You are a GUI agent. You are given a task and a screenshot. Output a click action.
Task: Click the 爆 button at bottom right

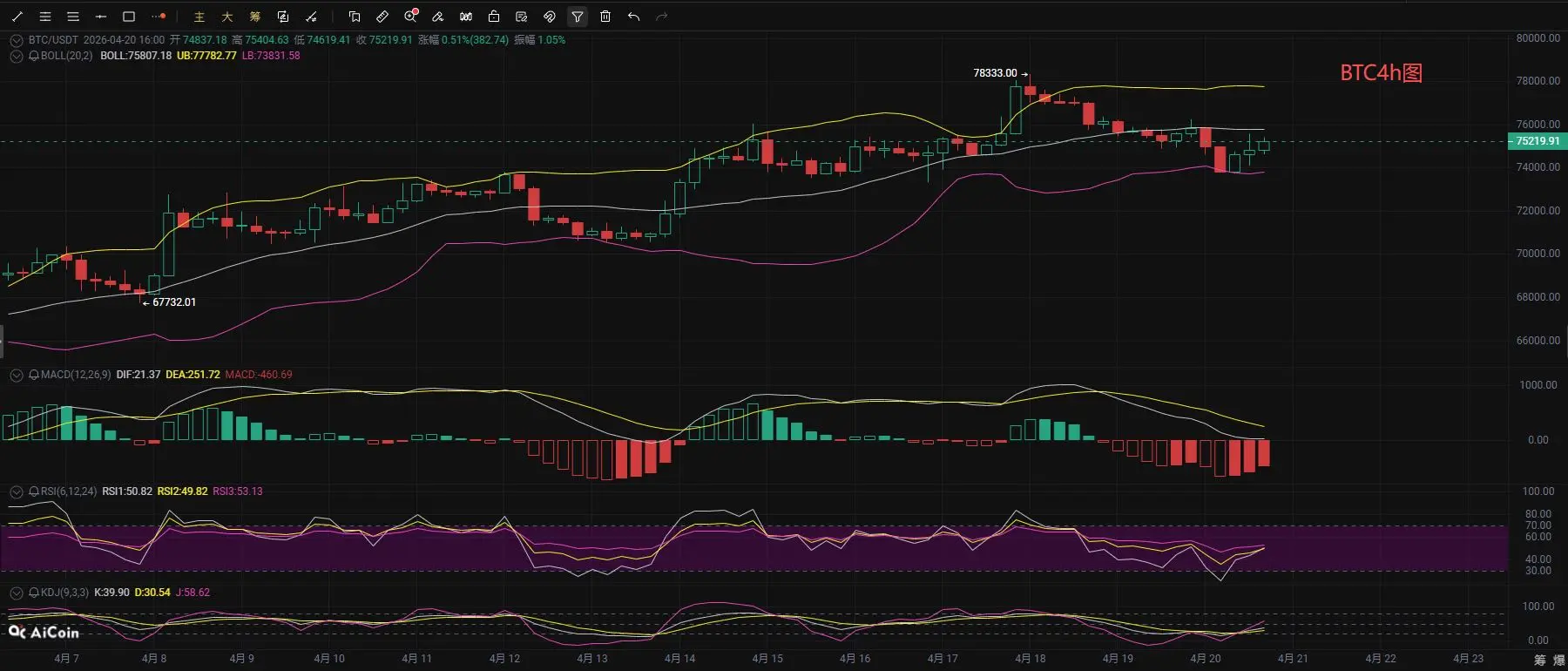tap(1558, 660)
